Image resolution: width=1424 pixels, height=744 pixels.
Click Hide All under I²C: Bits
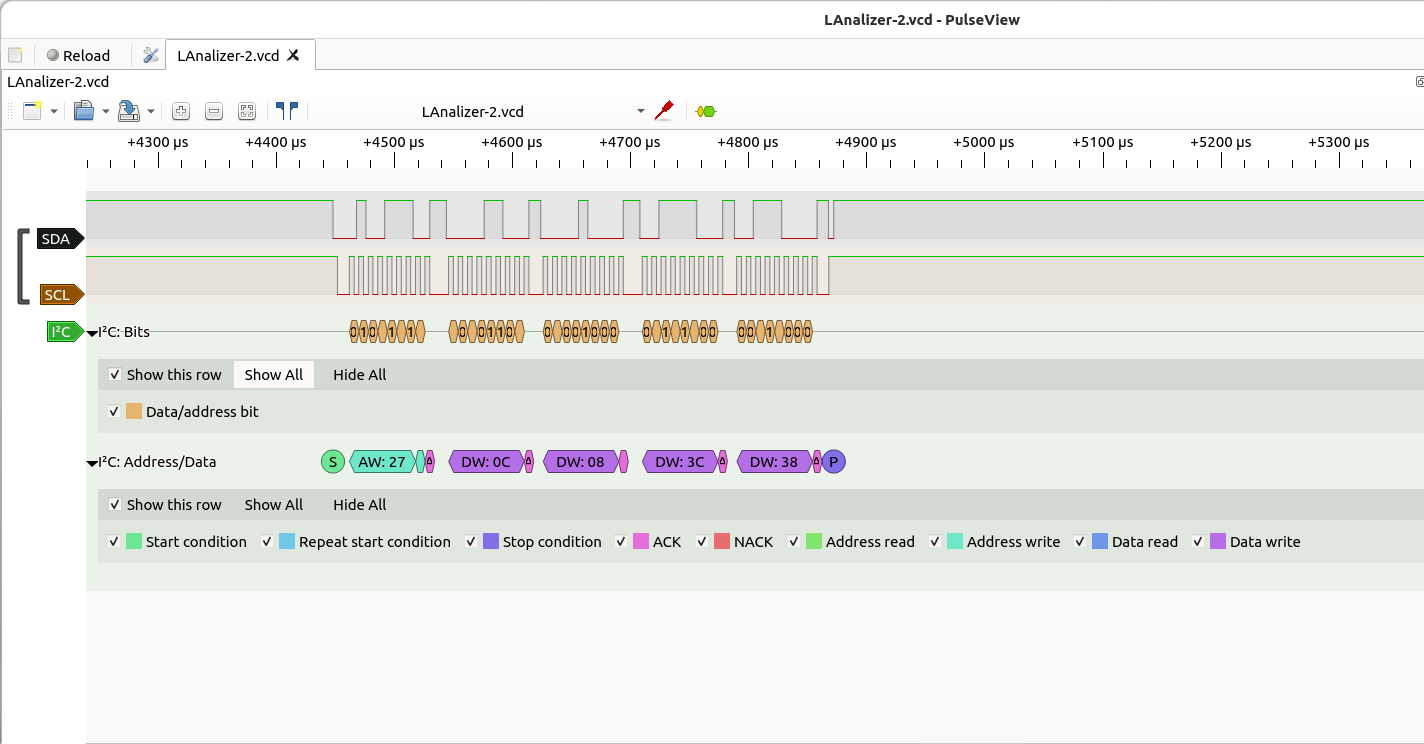pyautogui.click(x=360, y=375)
